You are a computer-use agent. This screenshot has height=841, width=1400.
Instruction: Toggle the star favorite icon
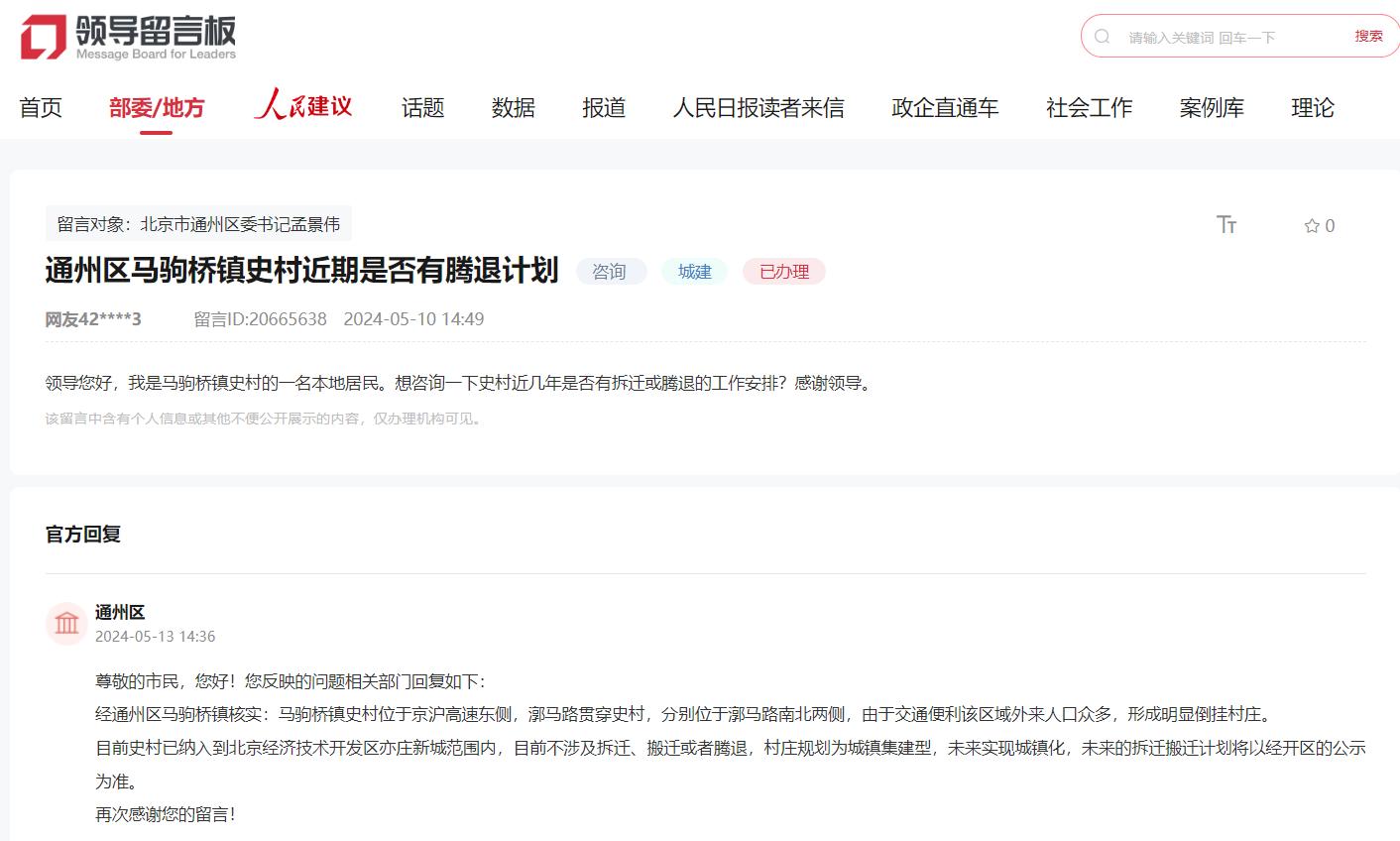pos(1311,226)
